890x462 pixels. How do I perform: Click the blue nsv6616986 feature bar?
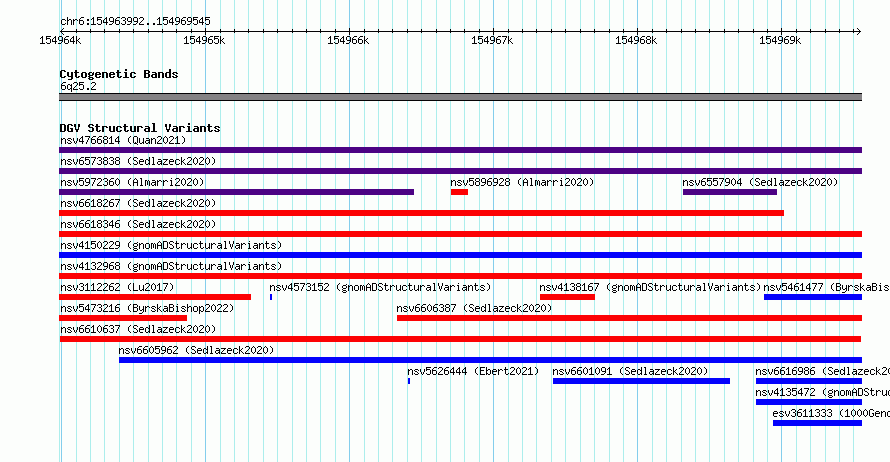809,381
